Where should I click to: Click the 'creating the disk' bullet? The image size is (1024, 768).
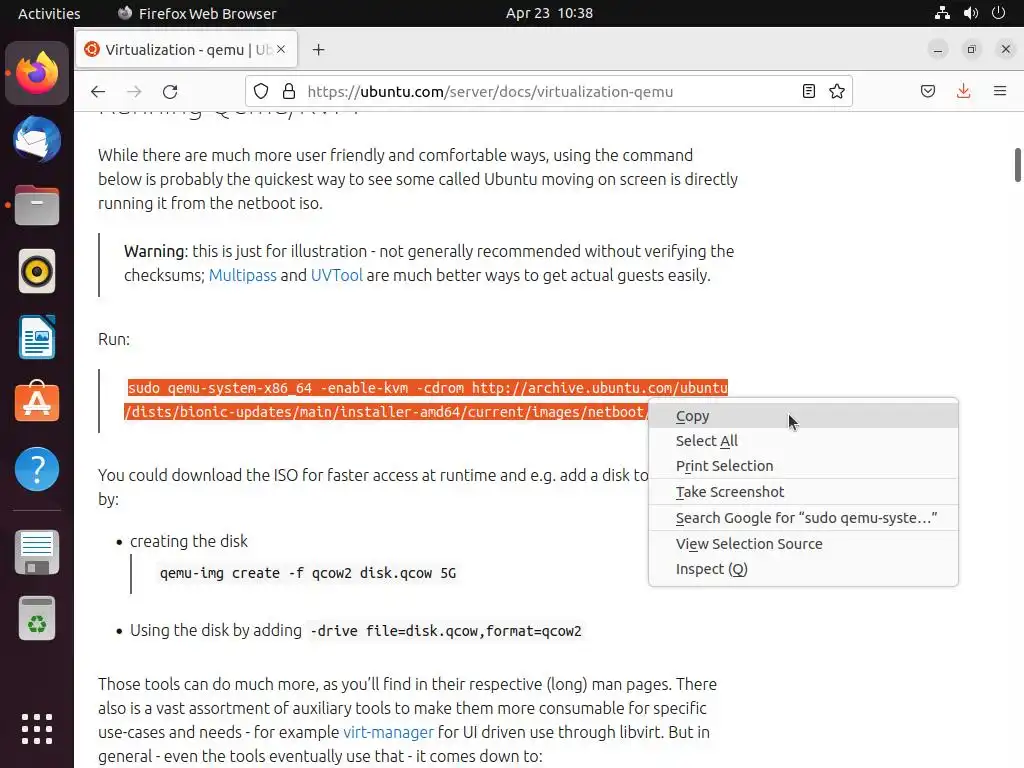(x=189, y=541)
